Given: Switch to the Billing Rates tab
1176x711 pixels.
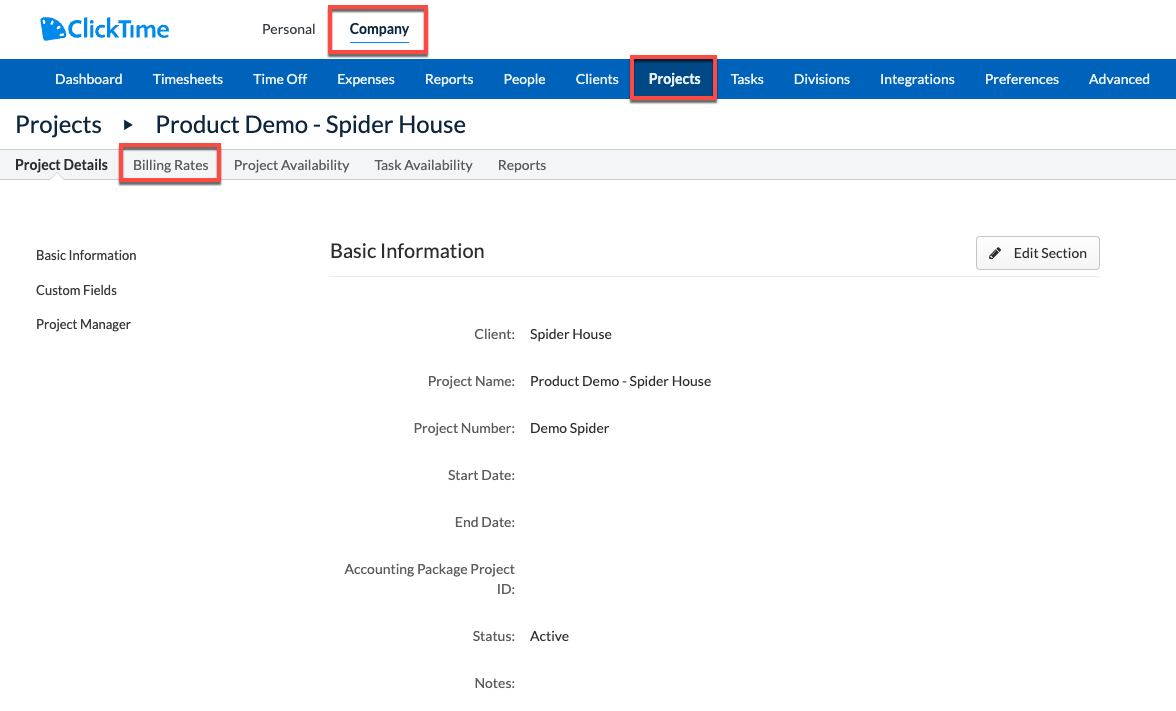Looking at the screenshot, I should point(170,165).
